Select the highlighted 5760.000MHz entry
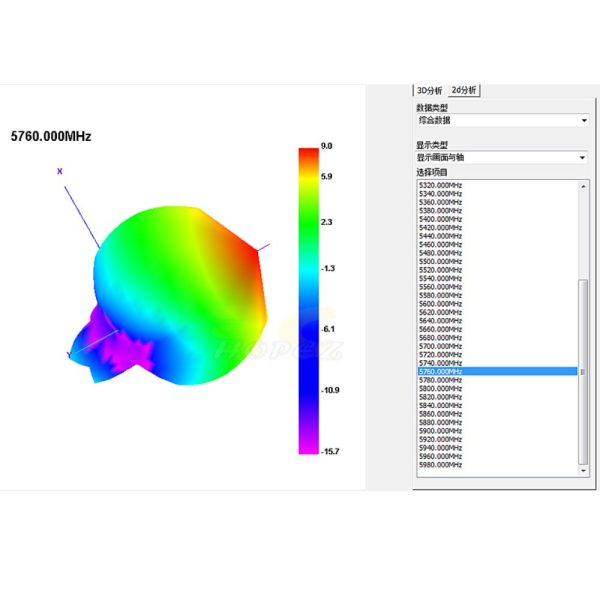Viewport: 600px width, 600px height. (x=497, y=372)
